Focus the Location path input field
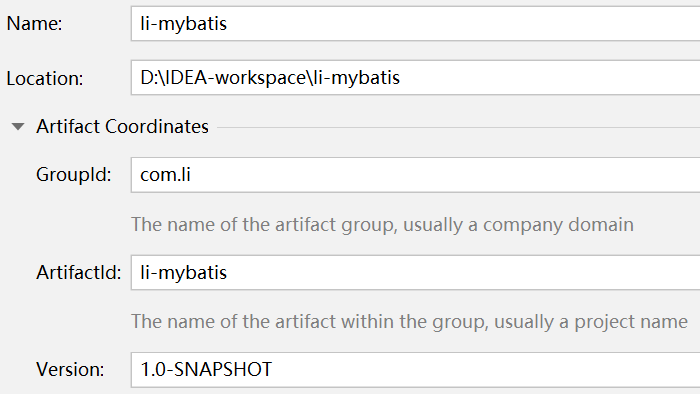Viewport: 700px width, 394px height. click(415, 78)
